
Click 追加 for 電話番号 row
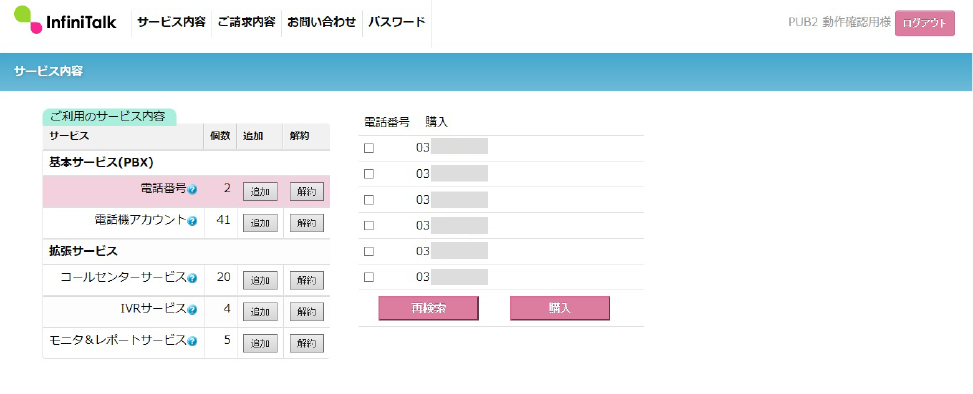click(x=260, y=192)
